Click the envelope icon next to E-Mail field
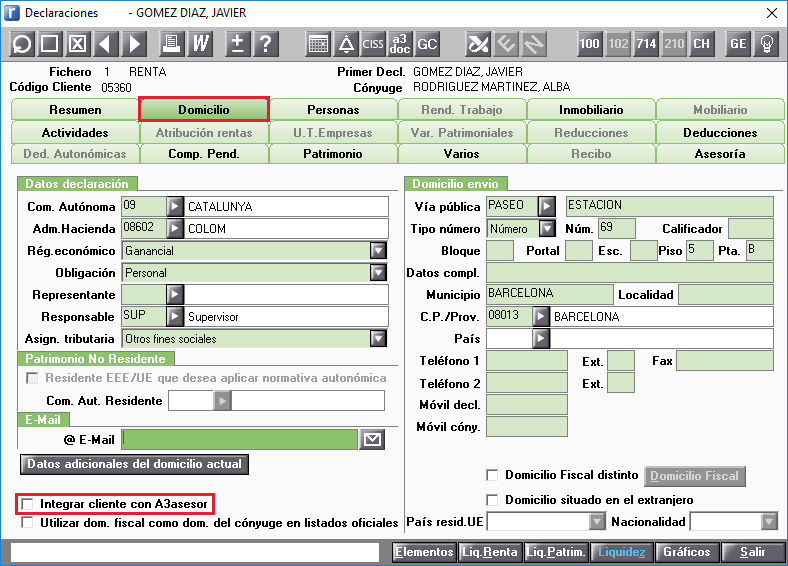This screenshot has width=788, height=566. pyautogui.click(x=372, y=440)
